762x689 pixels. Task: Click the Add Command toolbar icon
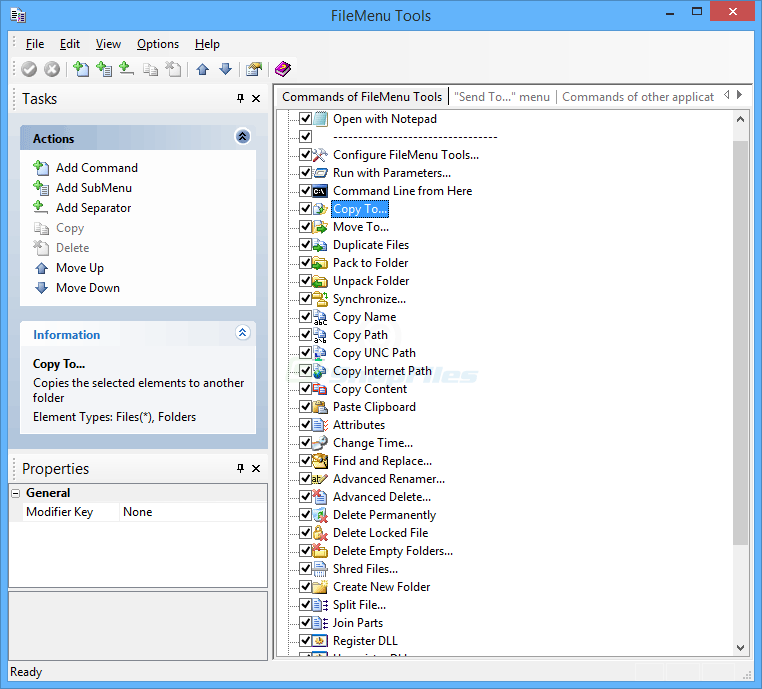[81, 69]
